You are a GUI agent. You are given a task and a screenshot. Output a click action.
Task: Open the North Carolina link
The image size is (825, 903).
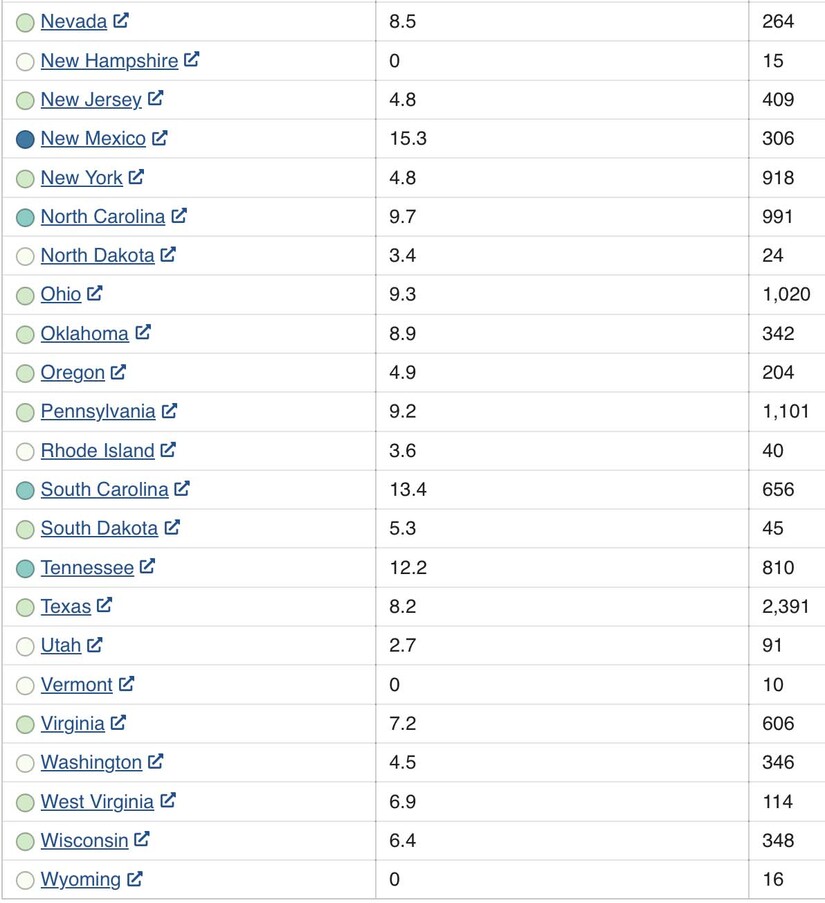tap(102, 216)
